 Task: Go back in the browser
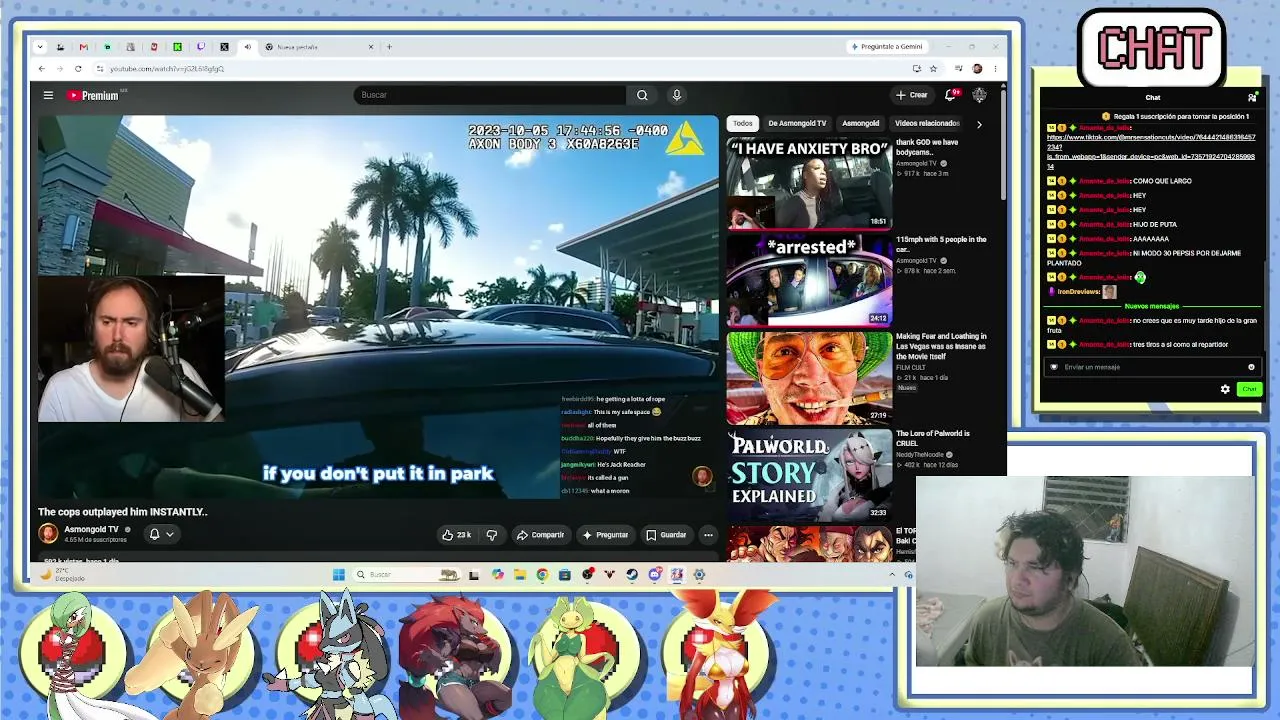[x=41, y=69]
